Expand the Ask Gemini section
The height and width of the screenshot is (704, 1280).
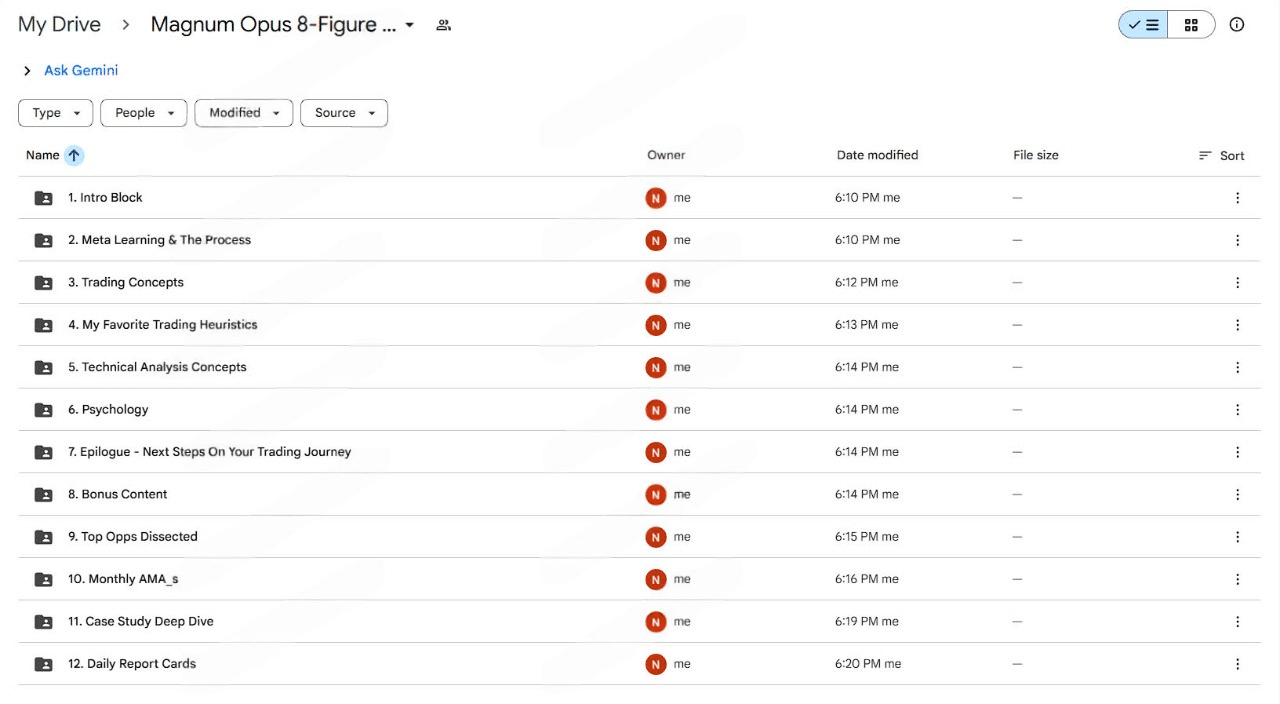(28, 71)
